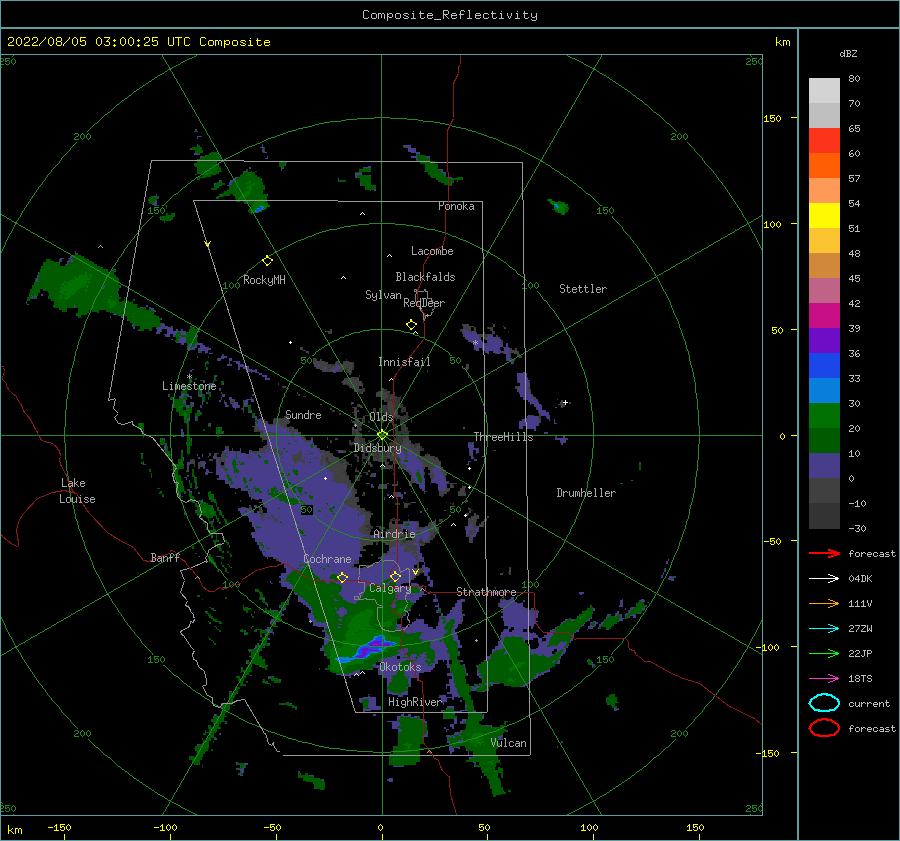The width and height of the screenshot is (900, 841).
Task: Click the magenta 18TS arrow icon
Action: click(824, 679)
